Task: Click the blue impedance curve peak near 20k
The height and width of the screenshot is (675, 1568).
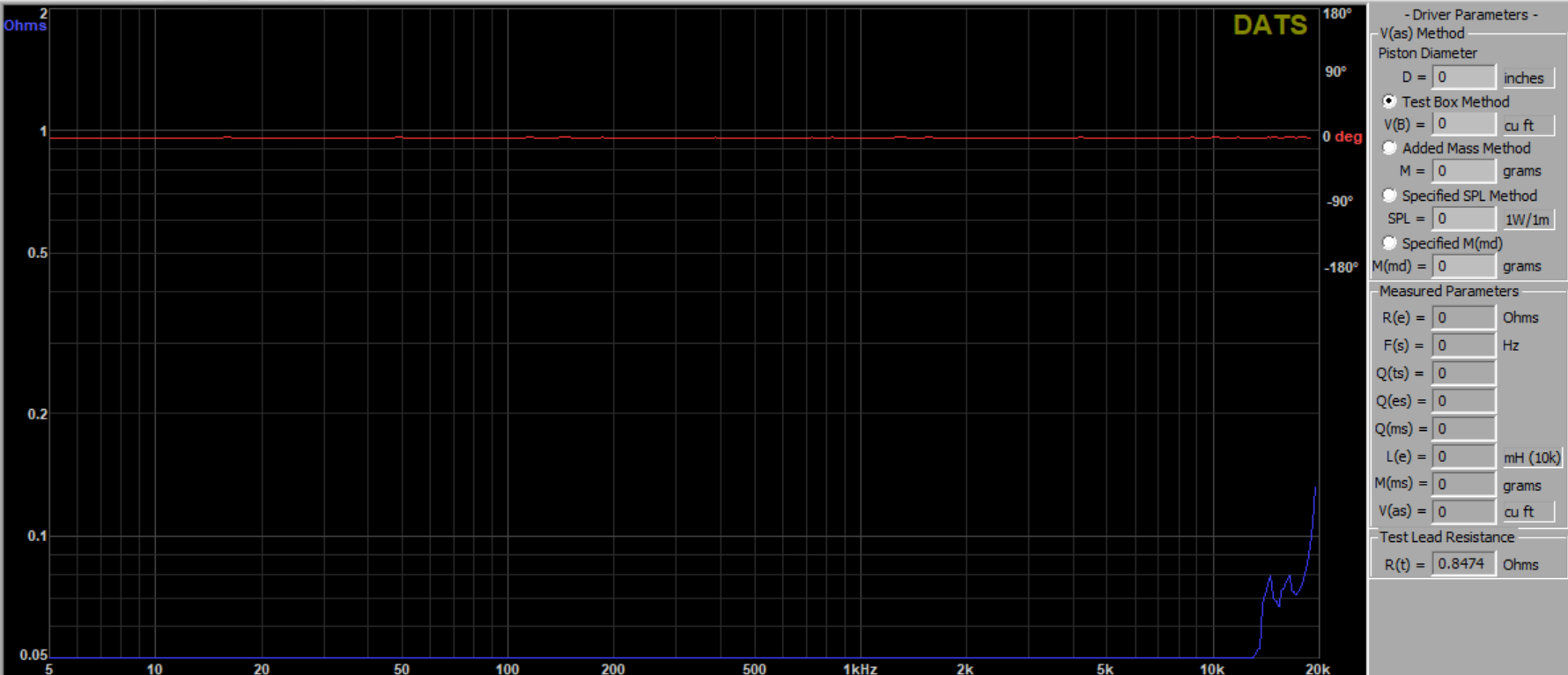Action: click(1315, 489)
